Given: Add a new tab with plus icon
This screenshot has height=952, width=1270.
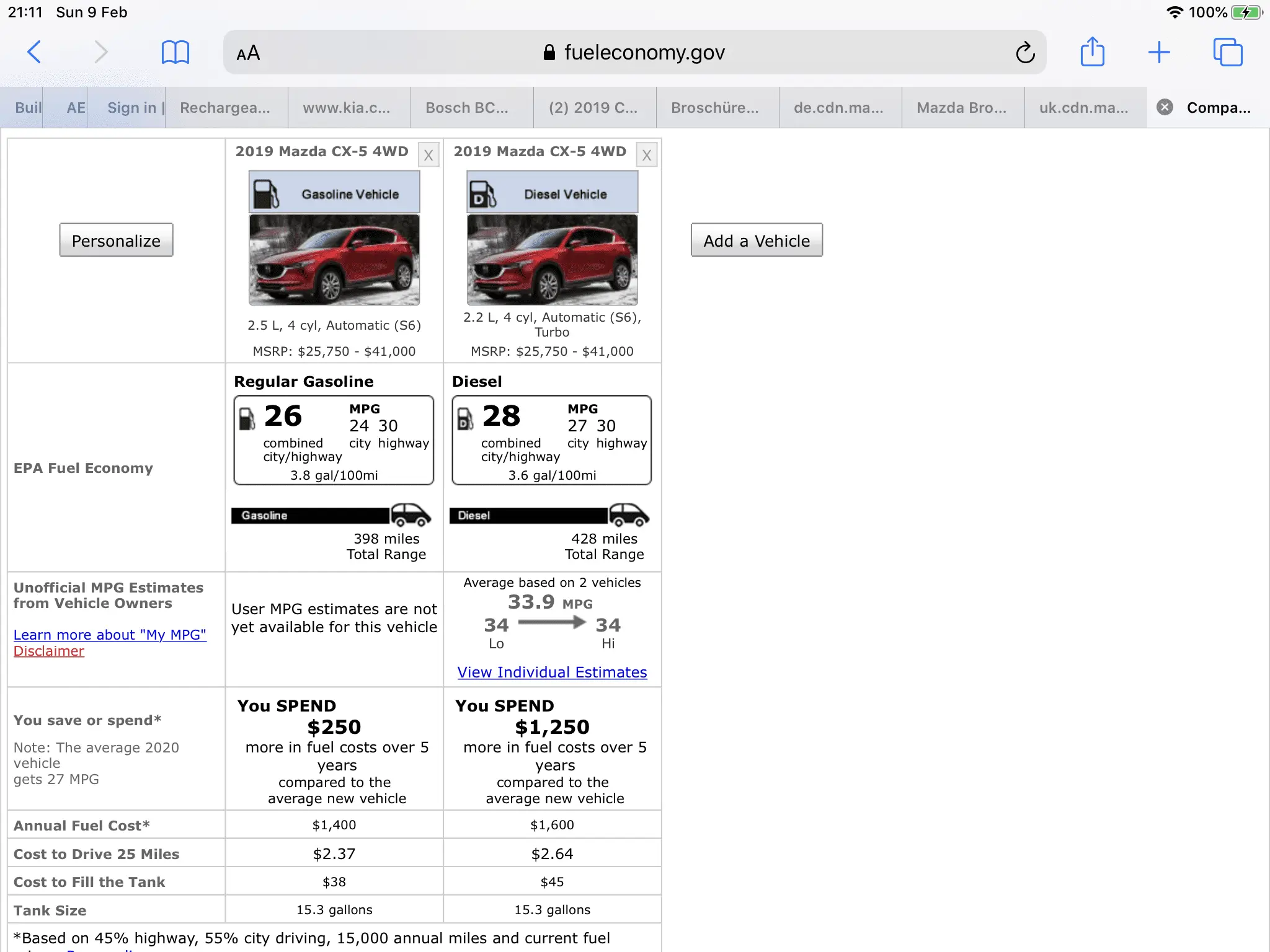Looking at the screenshot, I should coord(1158,52).
